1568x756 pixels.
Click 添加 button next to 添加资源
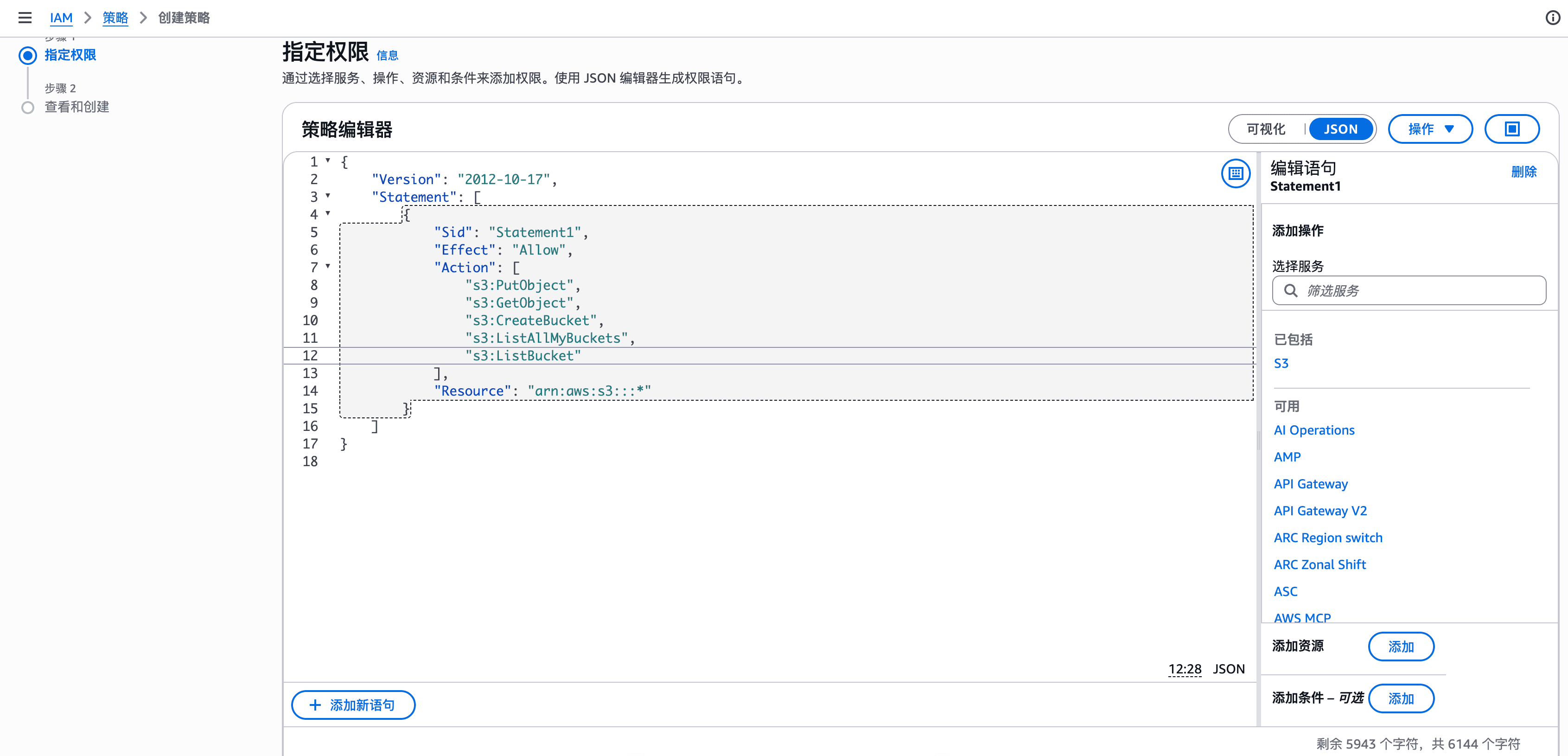1401,647
